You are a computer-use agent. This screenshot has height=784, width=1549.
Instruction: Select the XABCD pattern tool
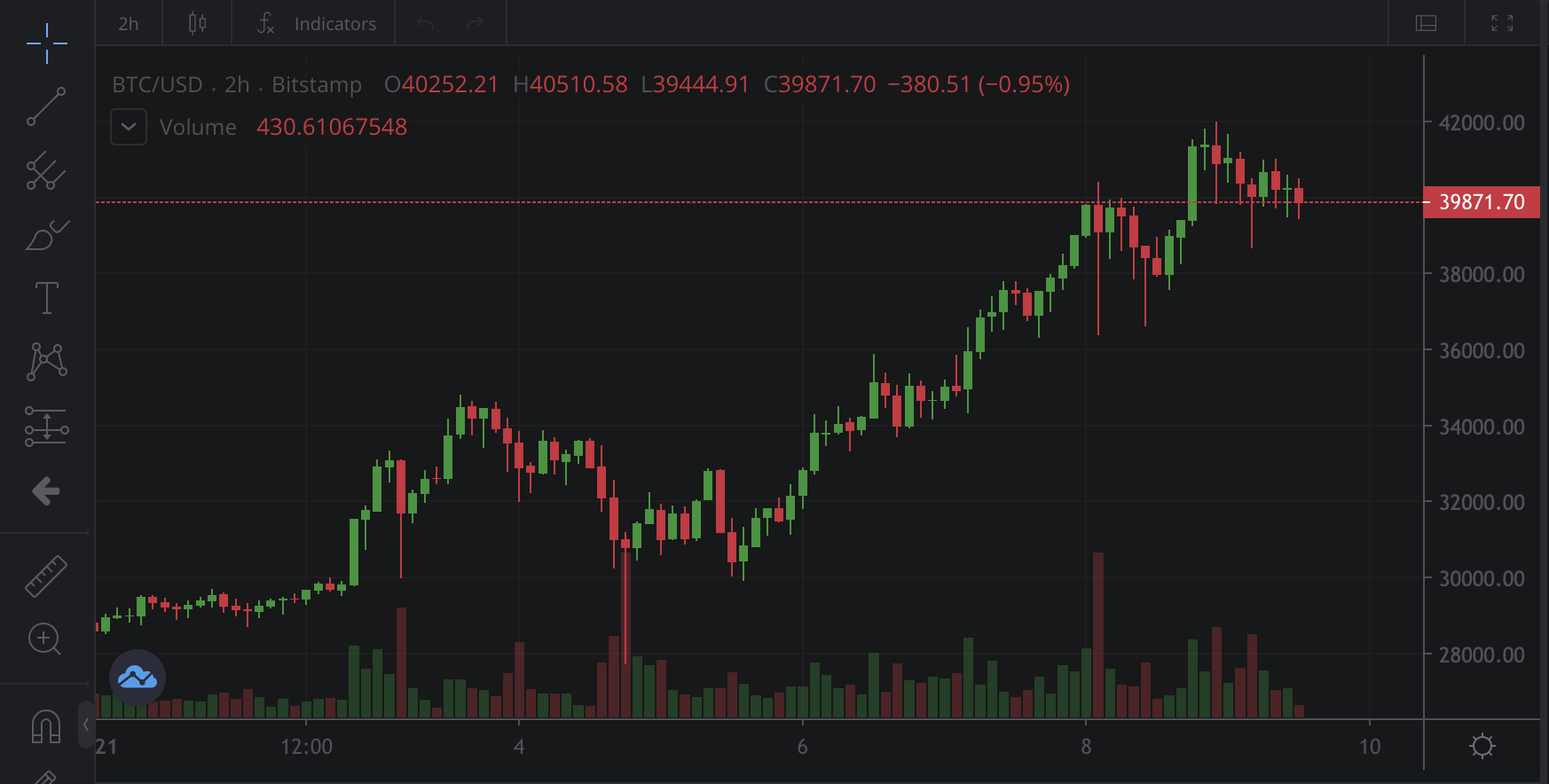pyautogui.click(x=46, y=362)
